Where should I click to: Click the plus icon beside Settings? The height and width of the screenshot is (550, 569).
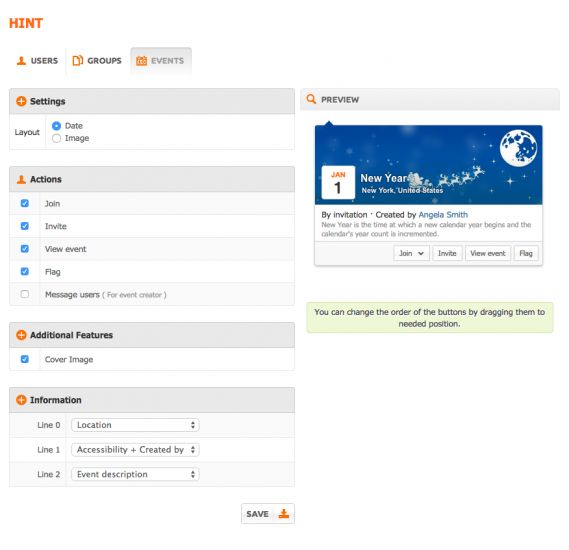point(21,101)
